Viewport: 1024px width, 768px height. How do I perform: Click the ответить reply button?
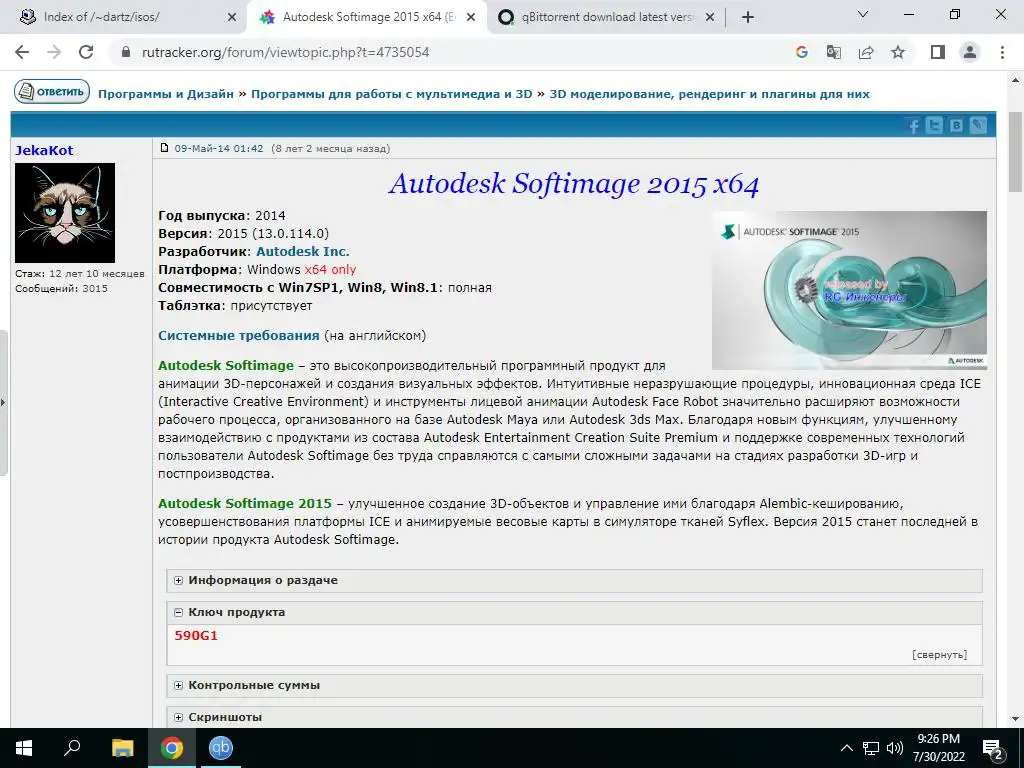(52, 92)
